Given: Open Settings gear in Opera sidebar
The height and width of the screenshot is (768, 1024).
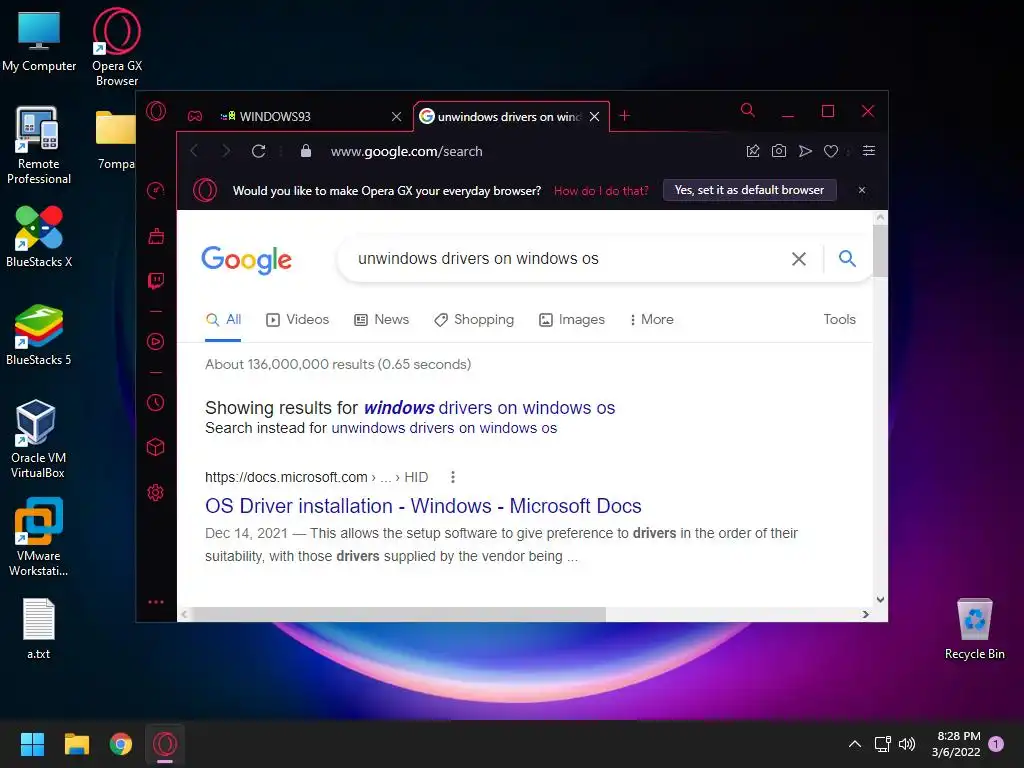Looking at the screenshot, I should click(155, 492).
